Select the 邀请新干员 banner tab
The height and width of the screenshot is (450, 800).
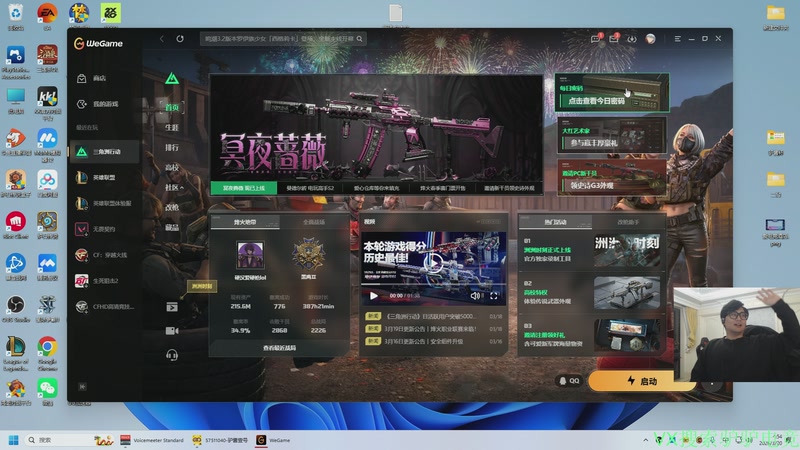click(x=509, y=188)
